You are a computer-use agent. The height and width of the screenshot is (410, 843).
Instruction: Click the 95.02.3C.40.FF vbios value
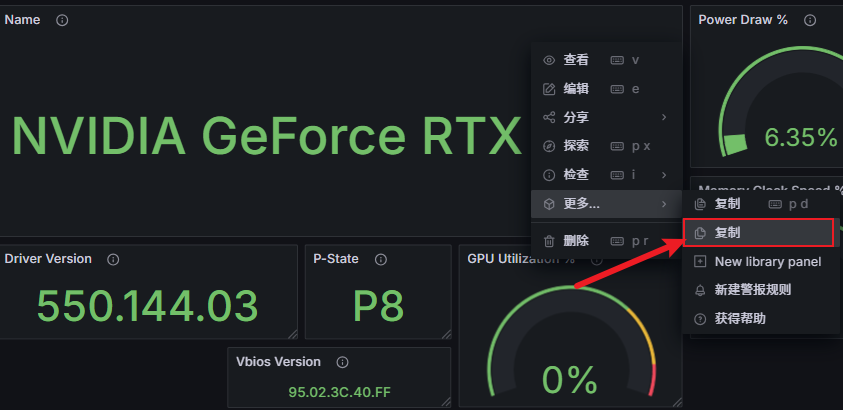click(x=339, y=392)
